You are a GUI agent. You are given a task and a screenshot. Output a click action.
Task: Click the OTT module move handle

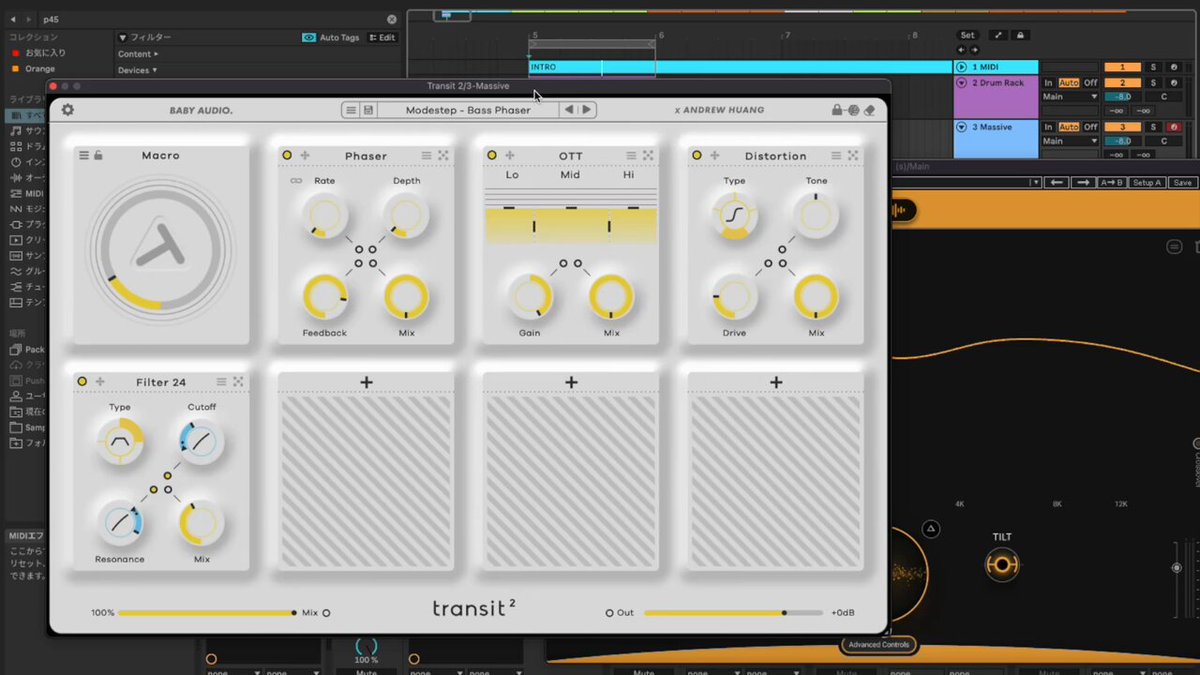(x=510, y=156)
